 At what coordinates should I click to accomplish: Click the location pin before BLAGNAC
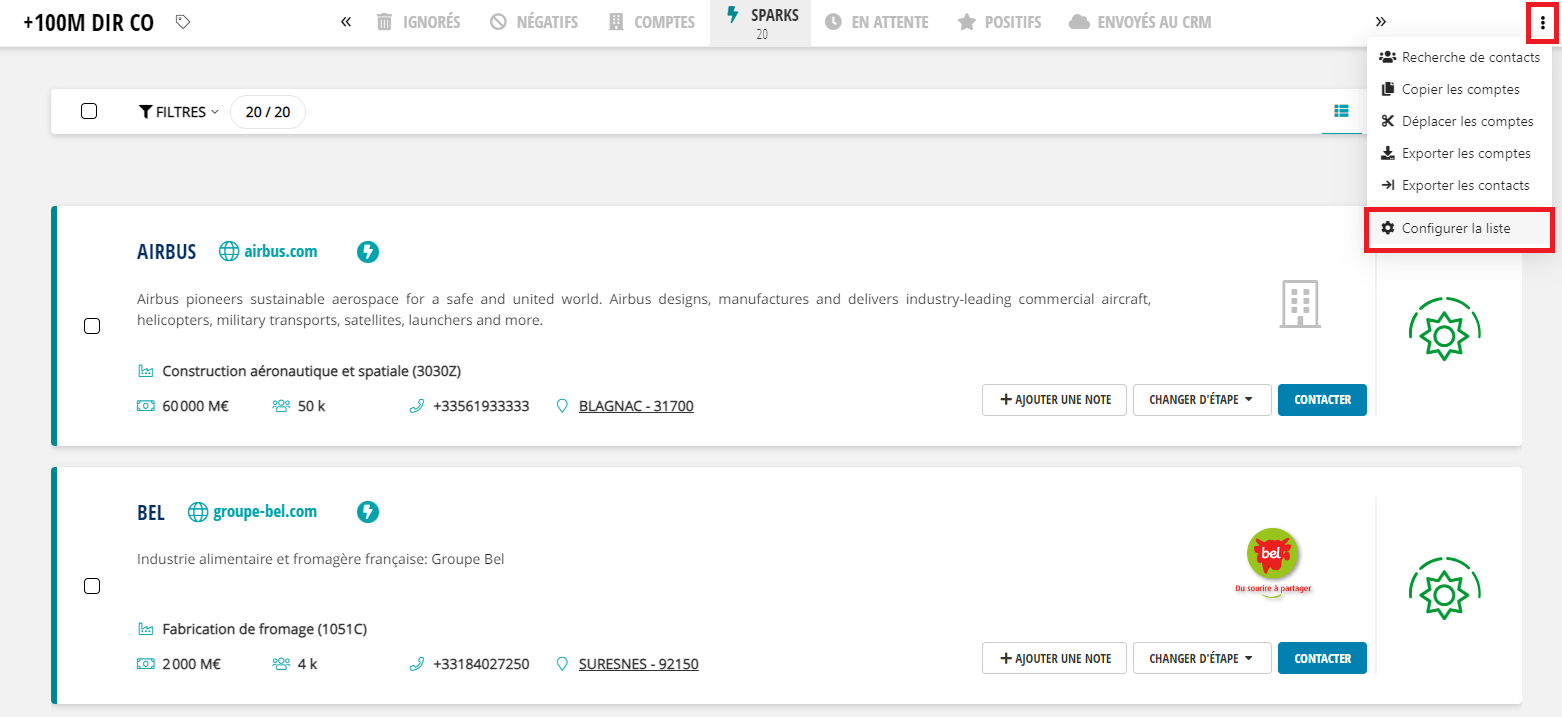click(x=562, y=406)
